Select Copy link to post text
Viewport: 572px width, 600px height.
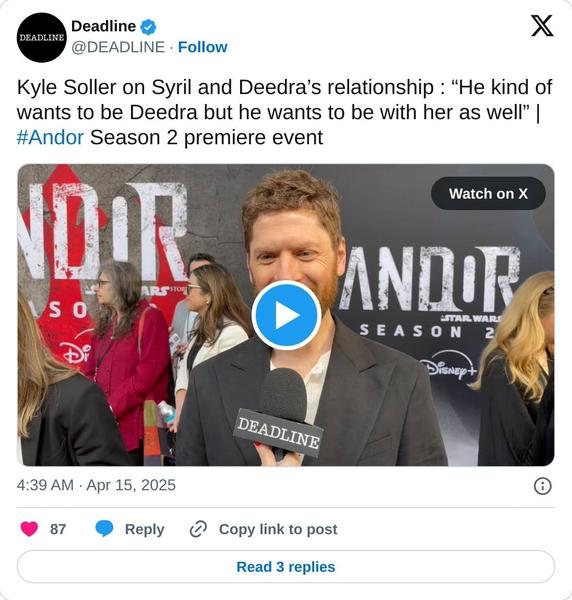(278, 530)
